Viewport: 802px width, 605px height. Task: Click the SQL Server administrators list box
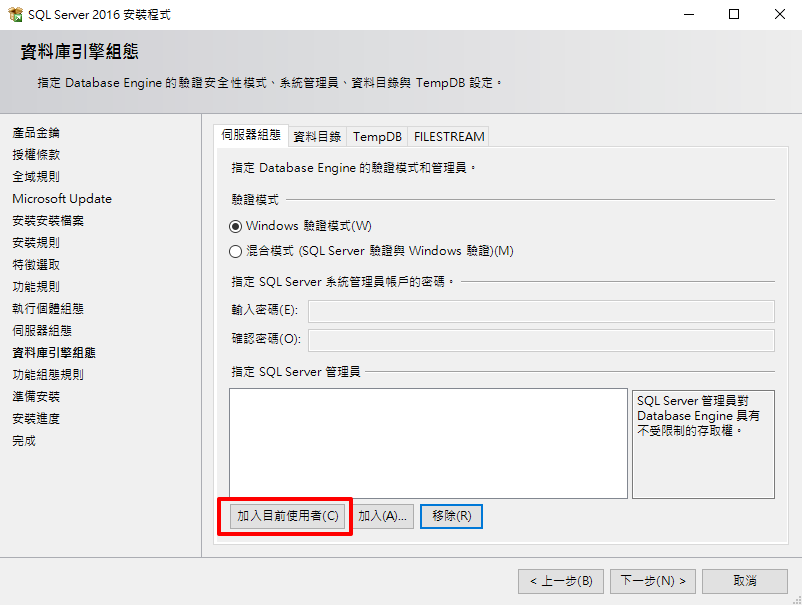coord(428,443)
